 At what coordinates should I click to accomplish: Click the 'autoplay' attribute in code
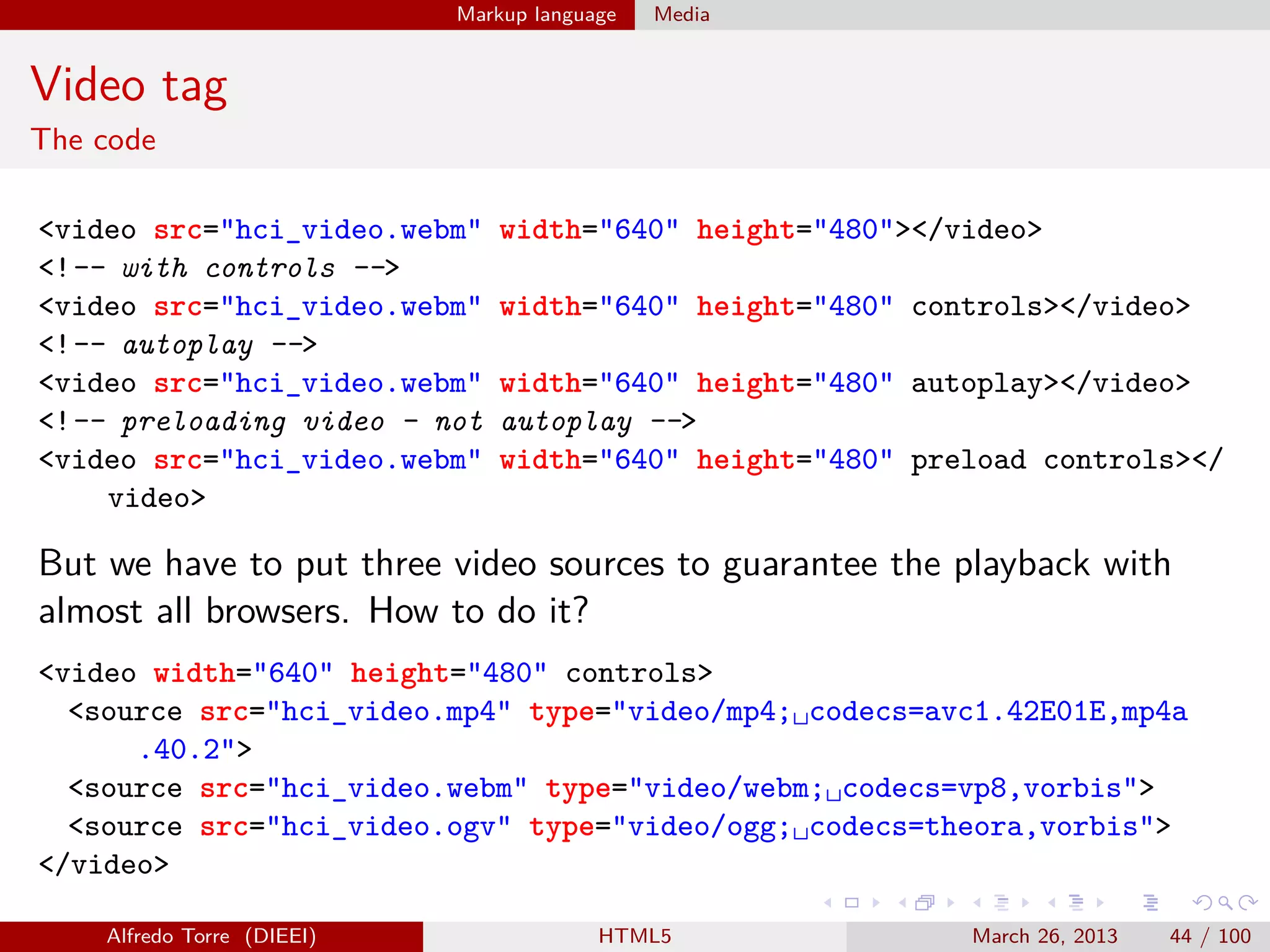click(x=977, y=384)
